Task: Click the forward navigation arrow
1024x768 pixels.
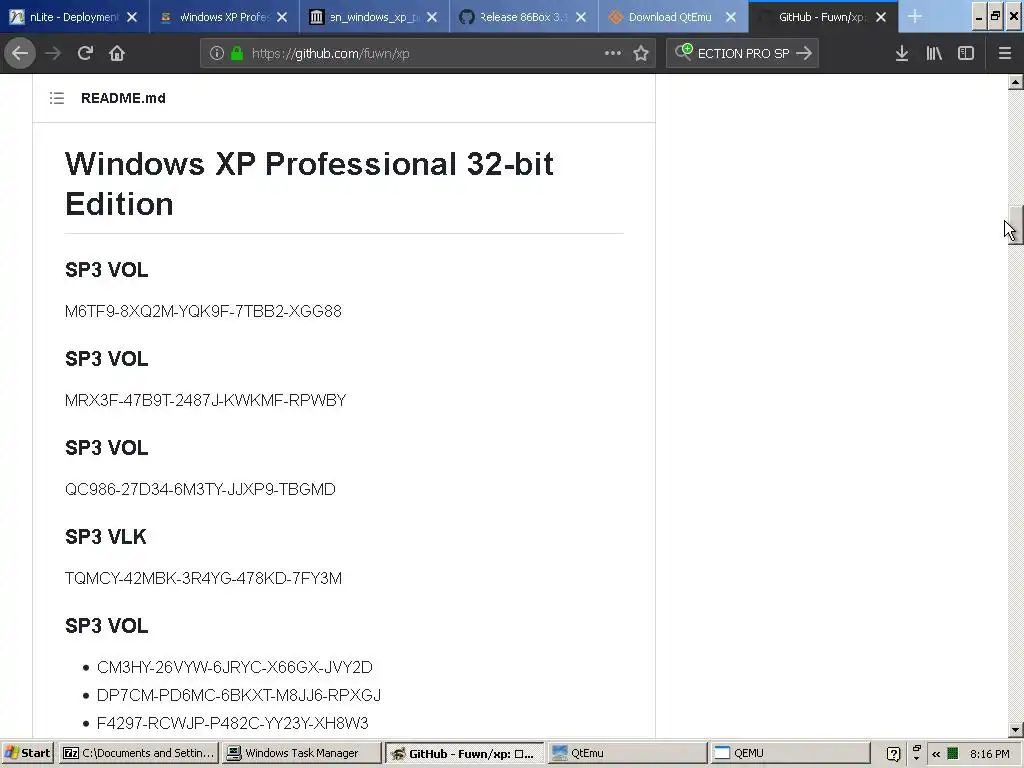Action: 52,54
